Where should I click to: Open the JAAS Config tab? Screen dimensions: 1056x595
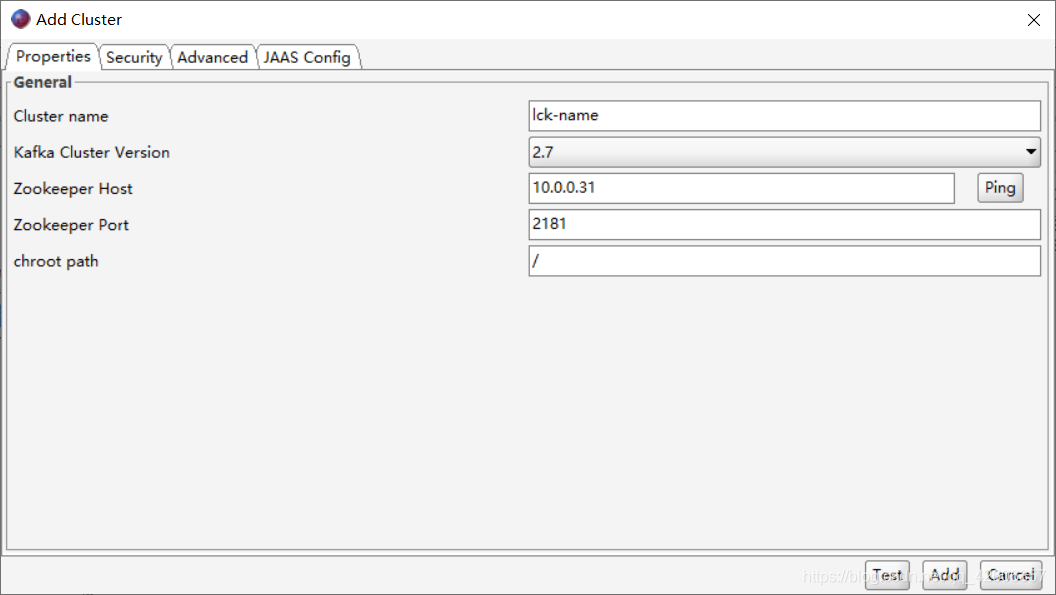[307, 57]
